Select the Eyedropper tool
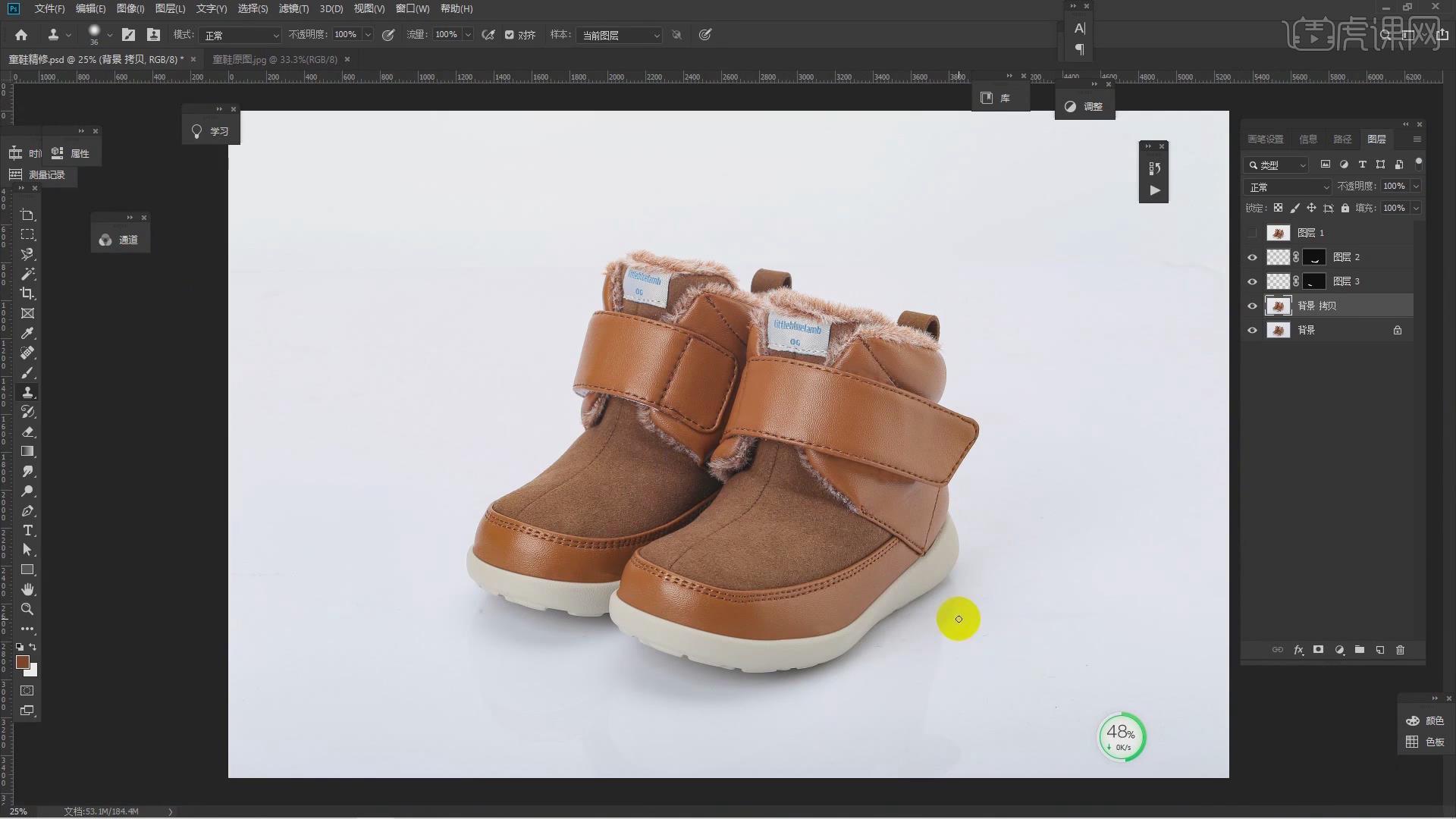 click(28, 334)
